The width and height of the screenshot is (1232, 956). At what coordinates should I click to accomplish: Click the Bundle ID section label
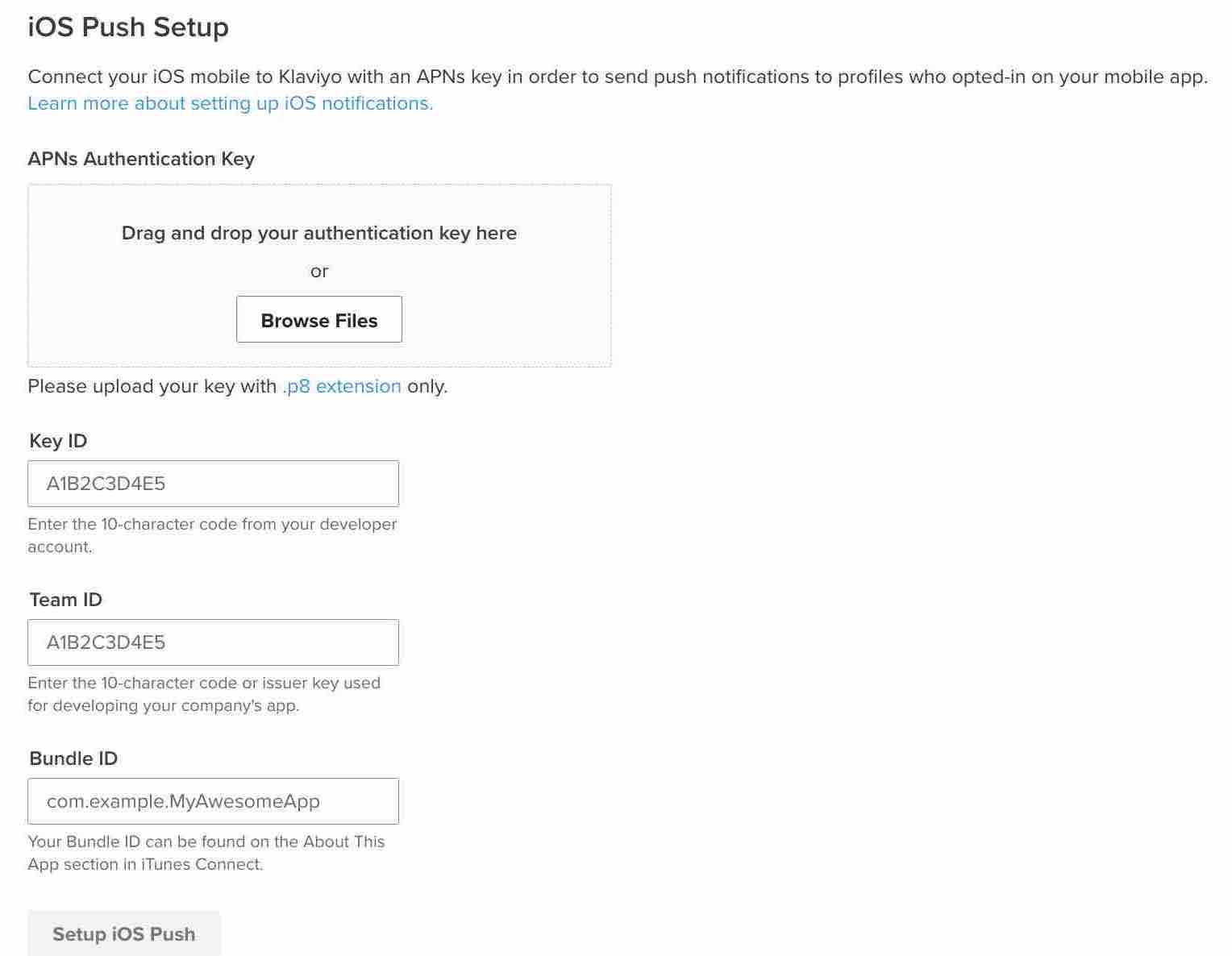pos(73,758)
